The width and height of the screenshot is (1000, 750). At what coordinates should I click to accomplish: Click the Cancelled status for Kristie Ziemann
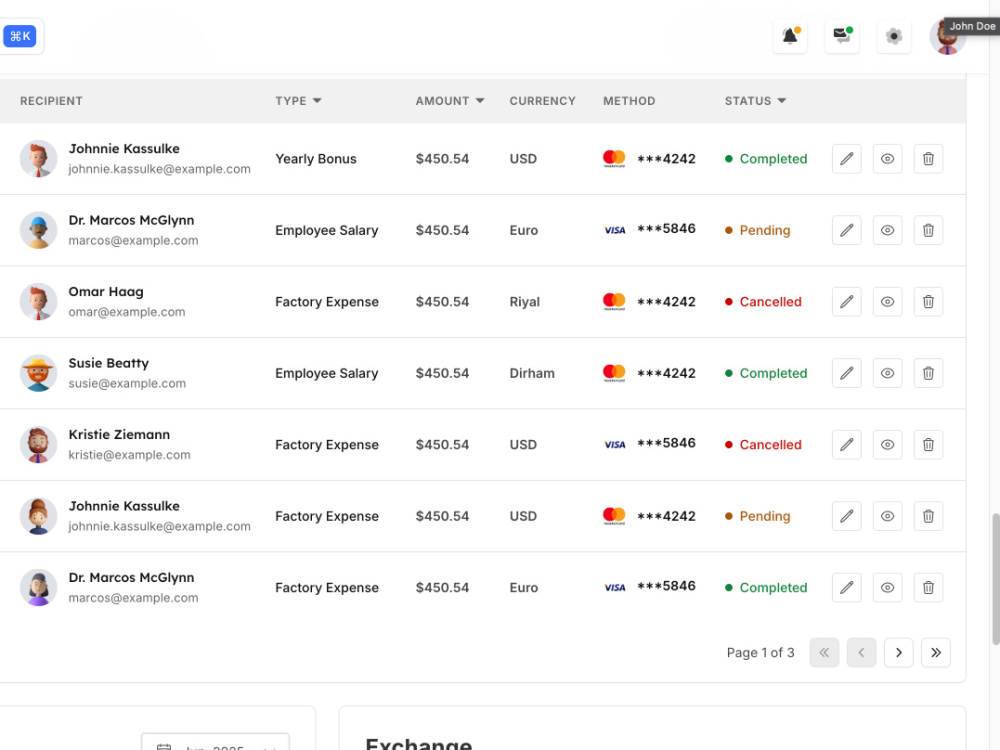click(763, 445)
